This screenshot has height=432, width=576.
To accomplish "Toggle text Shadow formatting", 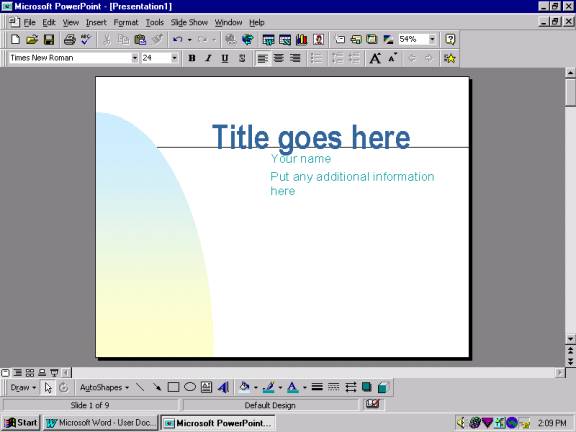I will click(242, 58).
